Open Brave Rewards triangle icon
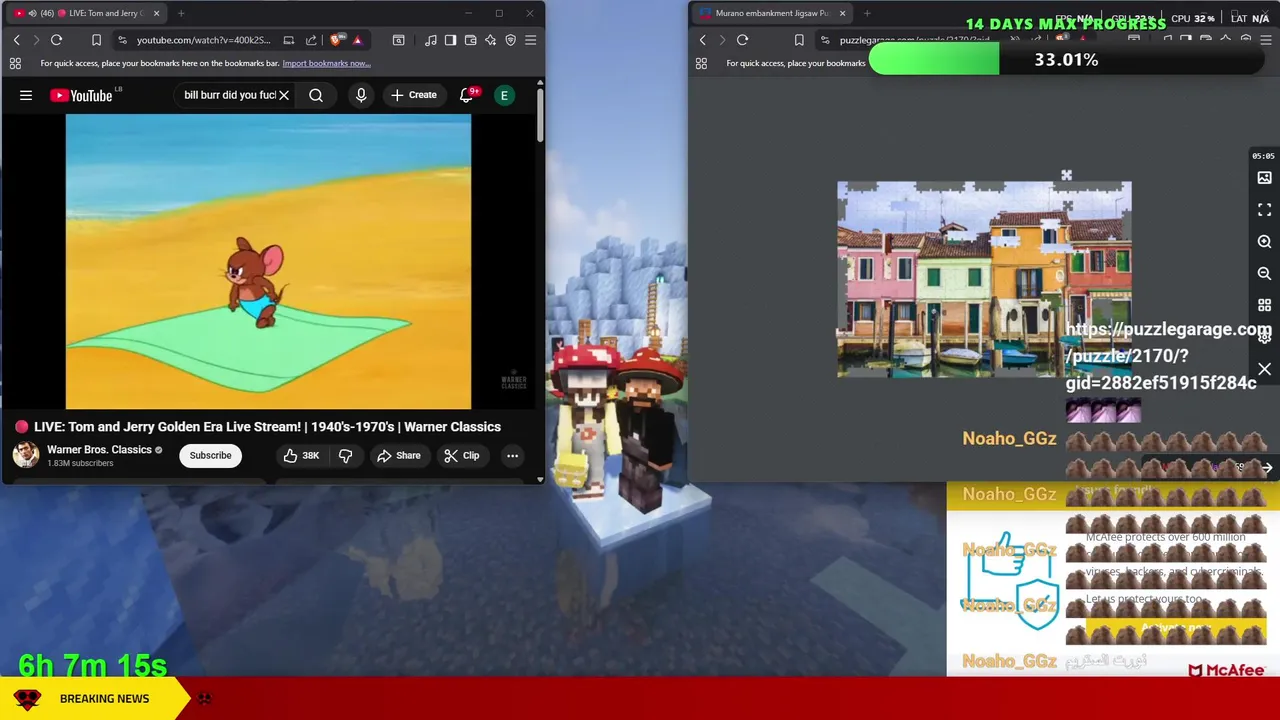Image resolution: width=1280 pixels, height=720 pixels. (357, 40)
